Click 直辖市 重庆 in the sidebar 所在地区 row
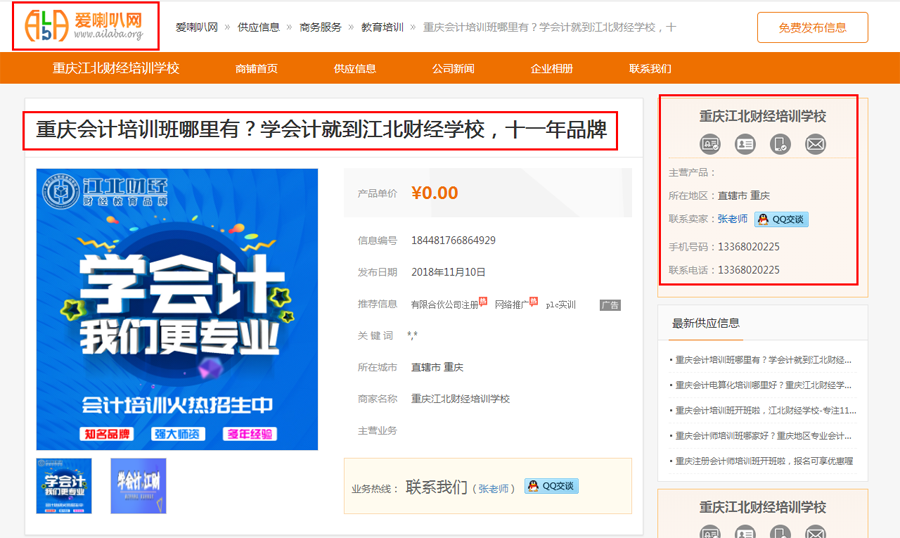Screen dimensions: 900x538 [x=744, y=196]
